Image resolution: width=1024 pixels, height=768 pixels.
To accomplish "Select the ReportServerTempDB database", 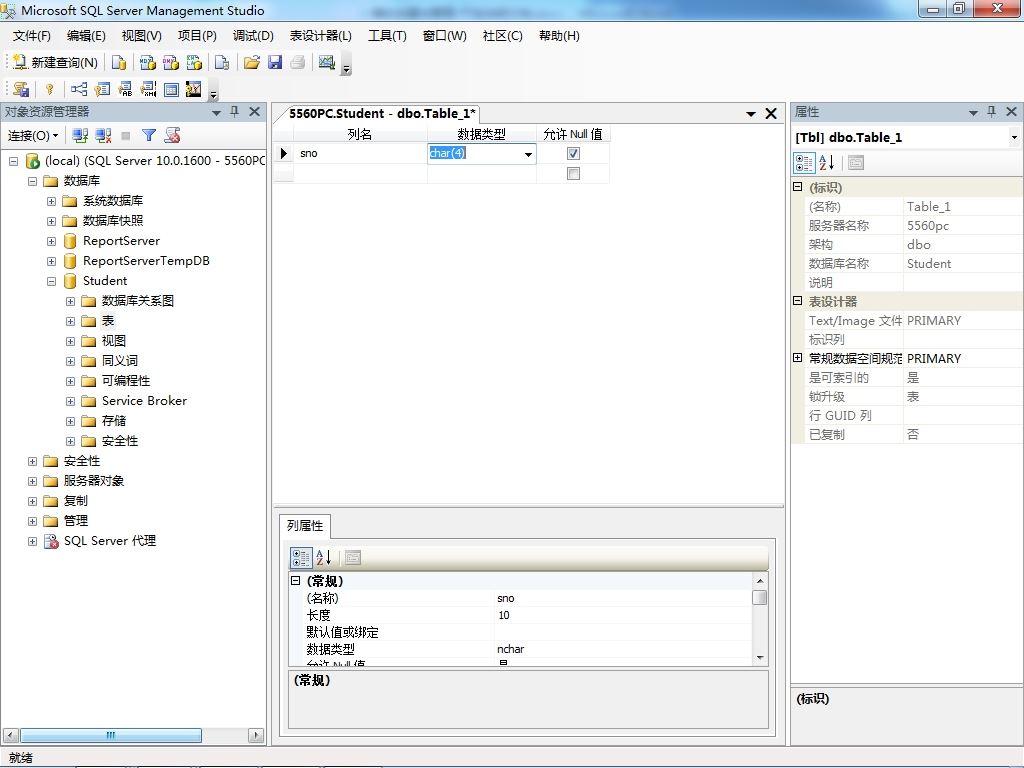I will [x=146, y=261].
